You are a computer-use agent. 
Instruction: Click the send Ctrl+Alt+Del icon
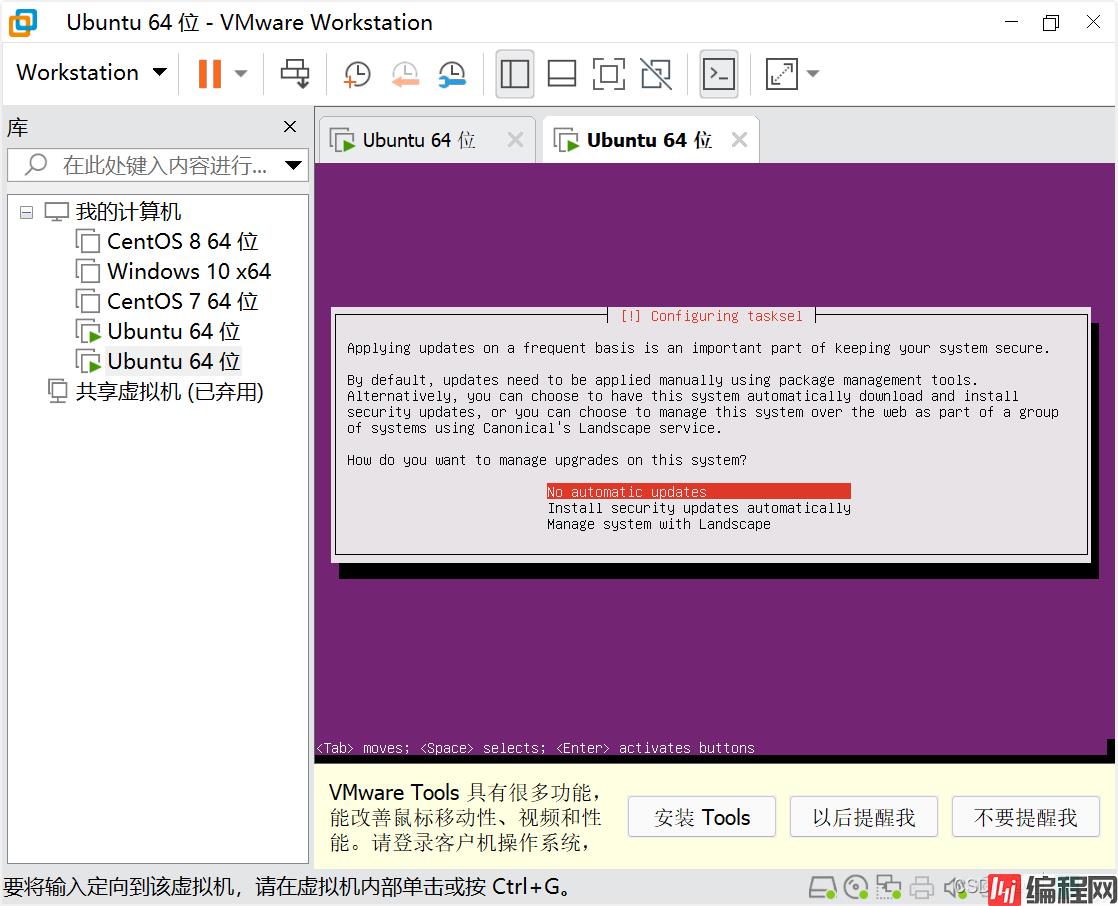pos(295,73)
